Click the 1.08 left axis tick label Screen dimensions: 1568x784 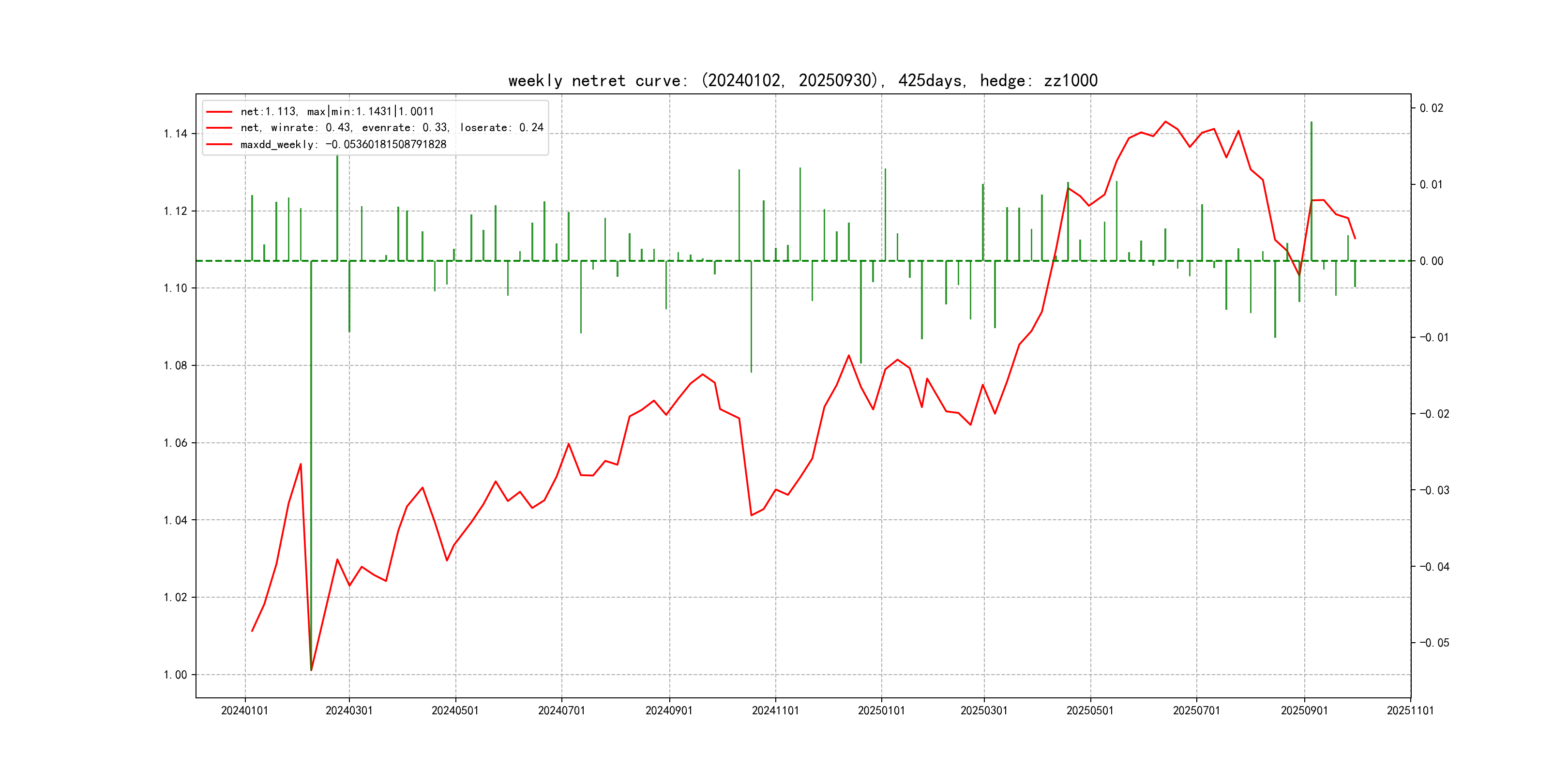[x=175, y=365]
